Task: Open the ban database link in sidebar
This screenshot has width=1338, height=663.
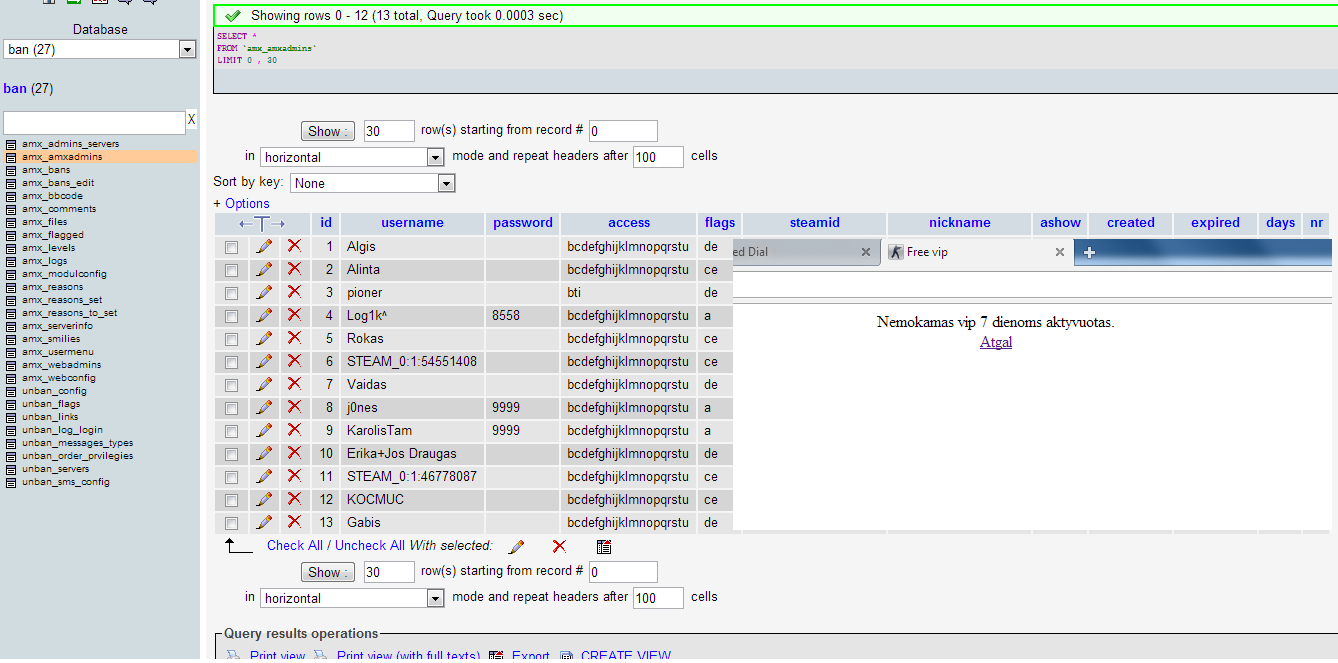Action: coord(15,88)
